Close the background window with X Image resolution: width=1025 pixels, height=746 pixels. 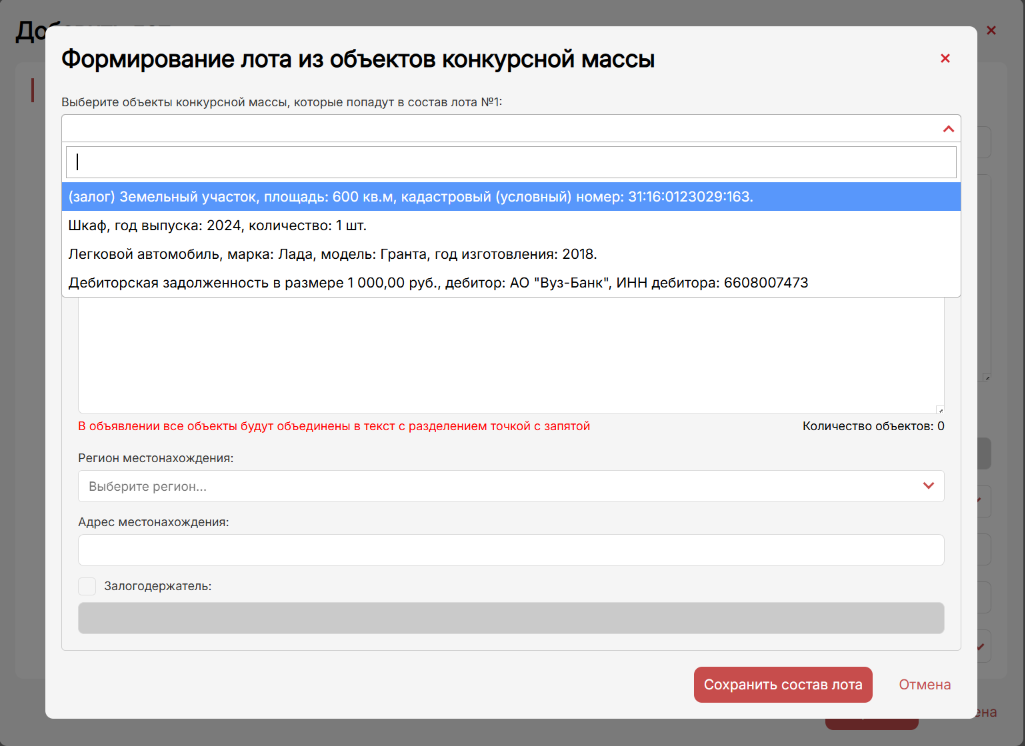[991, 30]
